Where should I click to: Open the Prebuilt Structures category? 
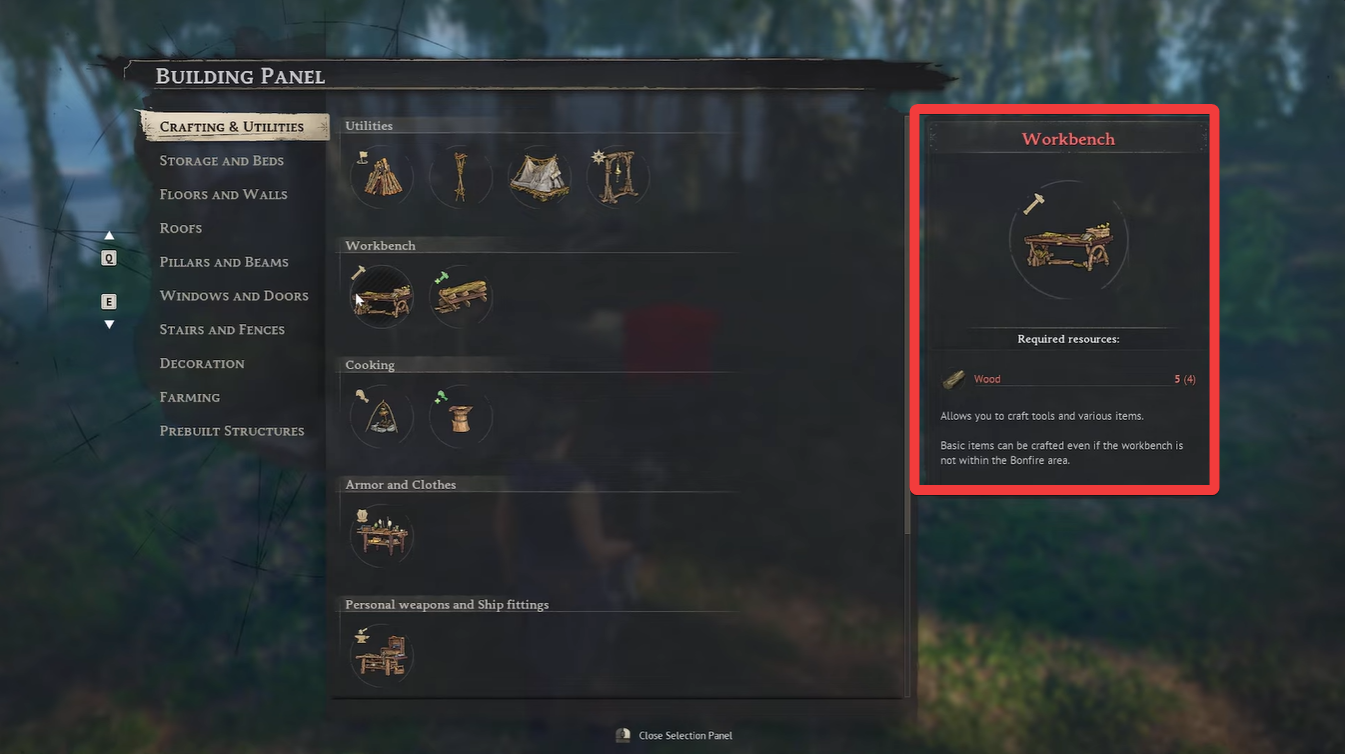pyautogui.click(x=231, y=431)
